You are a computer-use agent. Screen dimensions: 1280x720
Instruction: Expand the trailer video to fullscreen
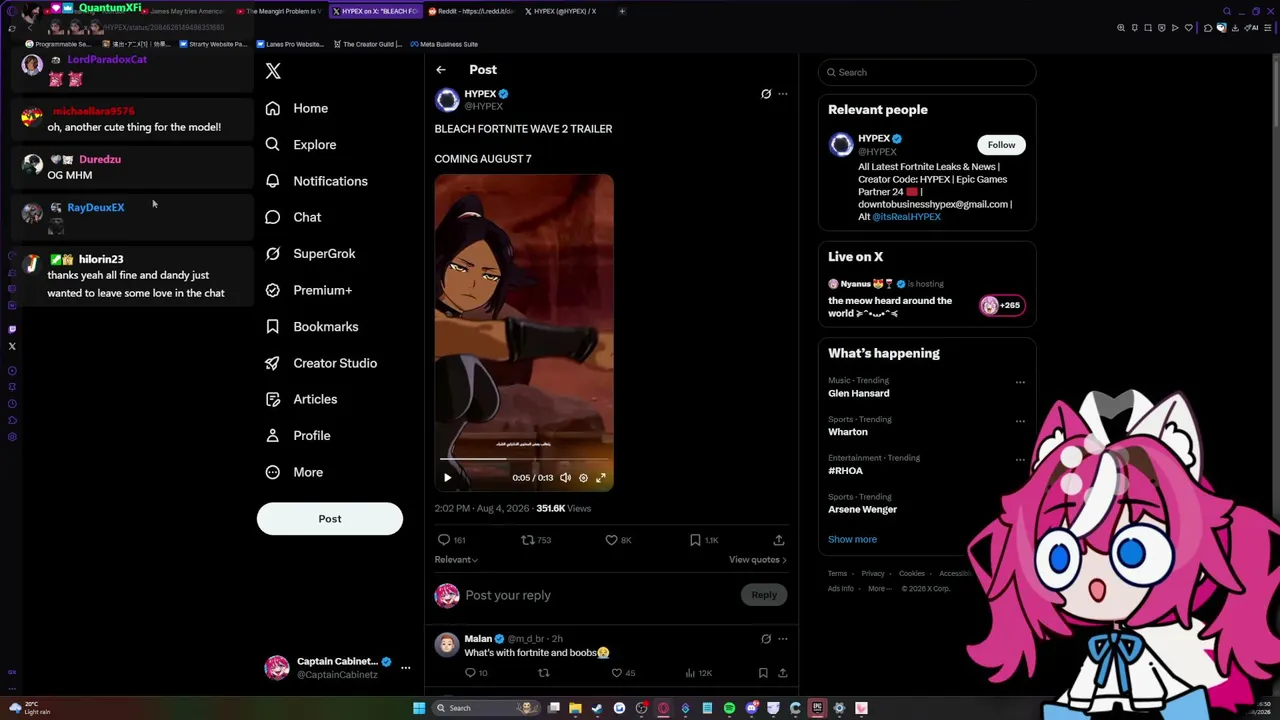point(601,478)
